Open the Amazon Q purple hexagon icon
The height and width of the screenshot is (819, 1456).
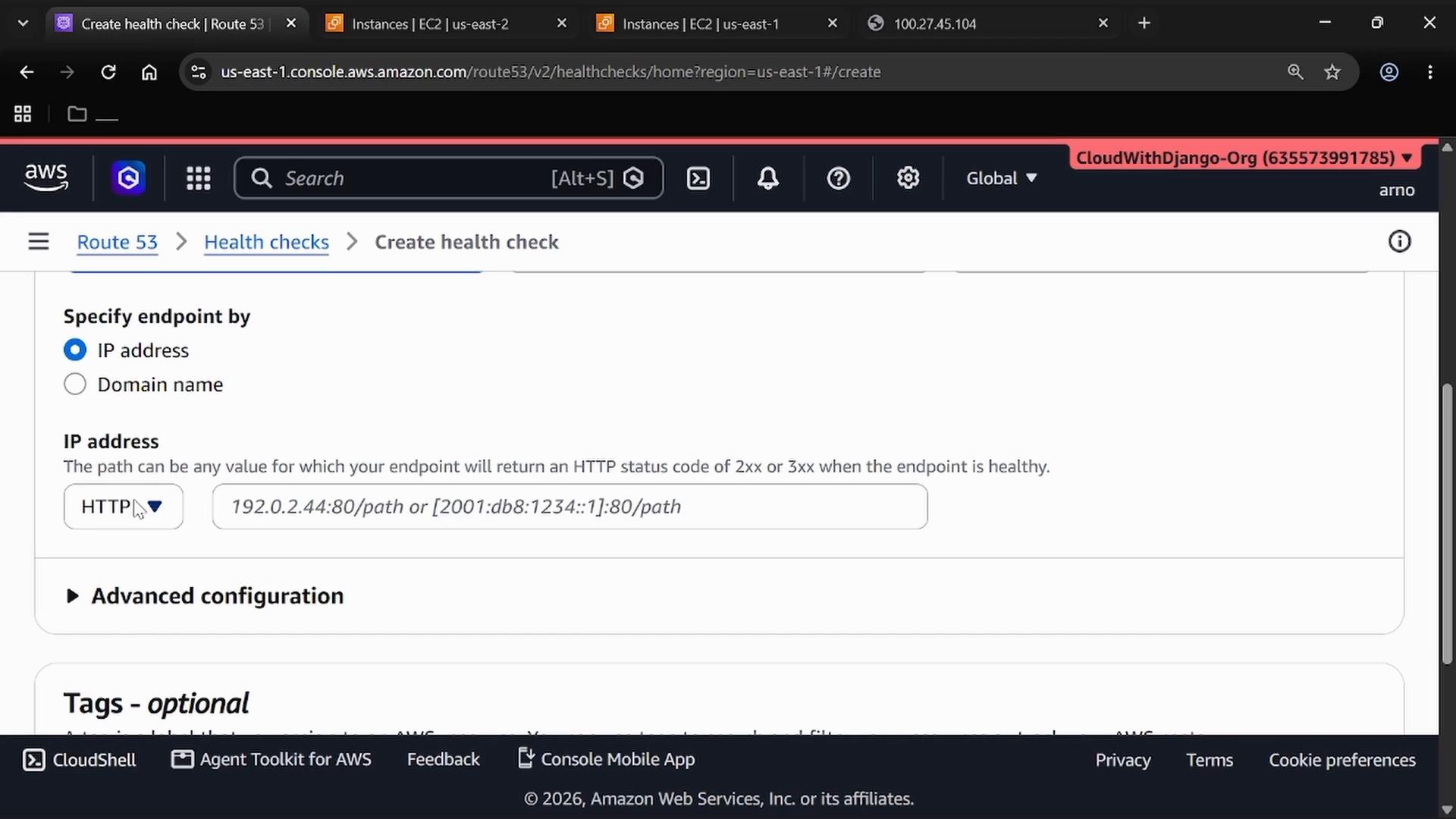[x=129, y=178]
